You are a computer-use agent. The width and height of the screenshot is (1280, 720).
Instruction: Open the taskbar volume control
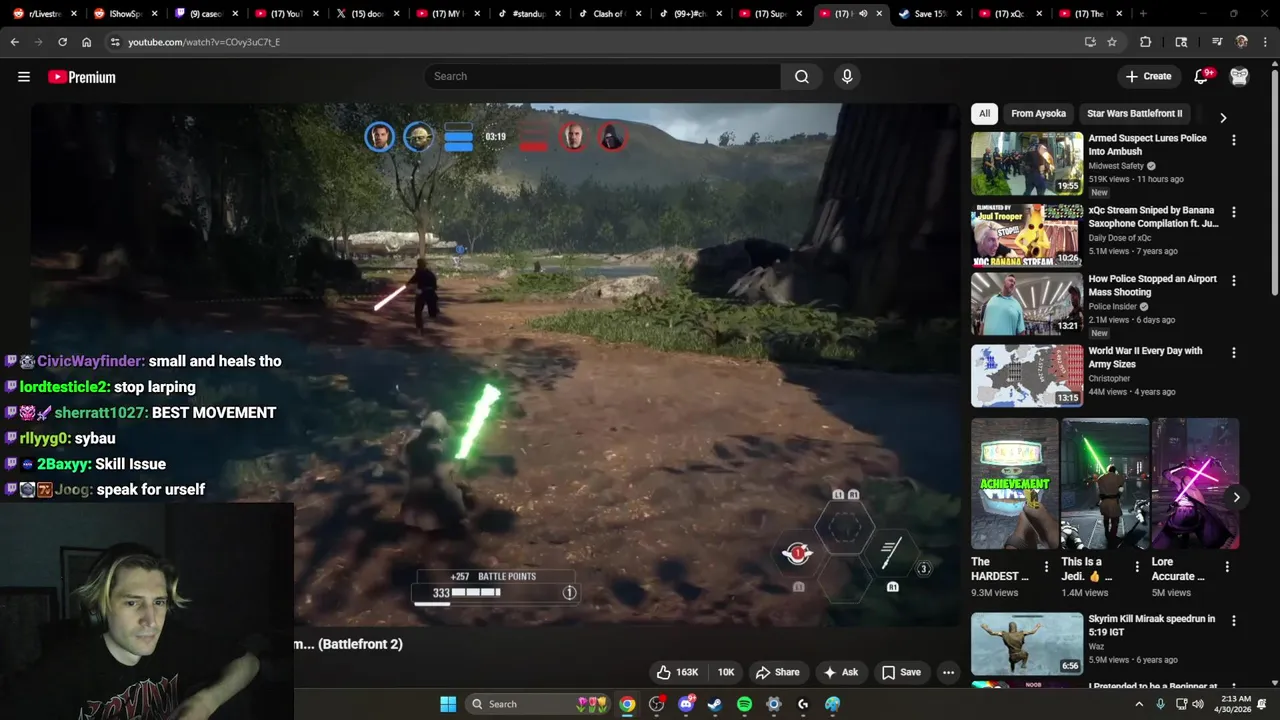[x=1197, y=704]
